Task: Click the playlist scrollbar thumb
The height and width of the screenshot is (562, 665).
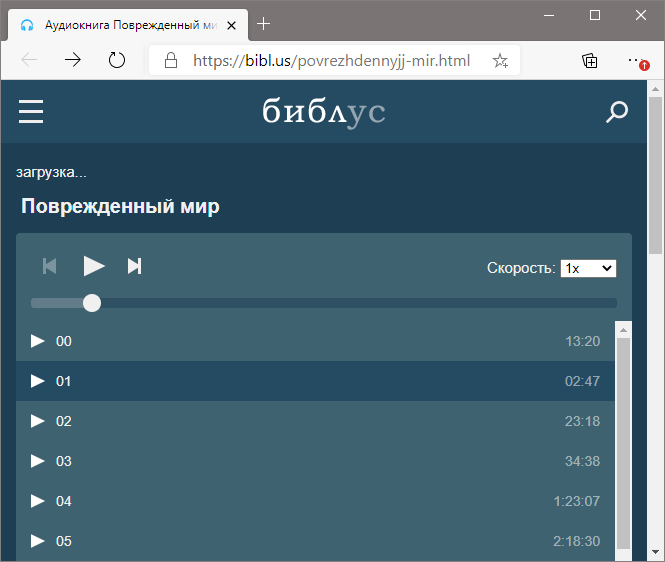Action: point(623,443)
